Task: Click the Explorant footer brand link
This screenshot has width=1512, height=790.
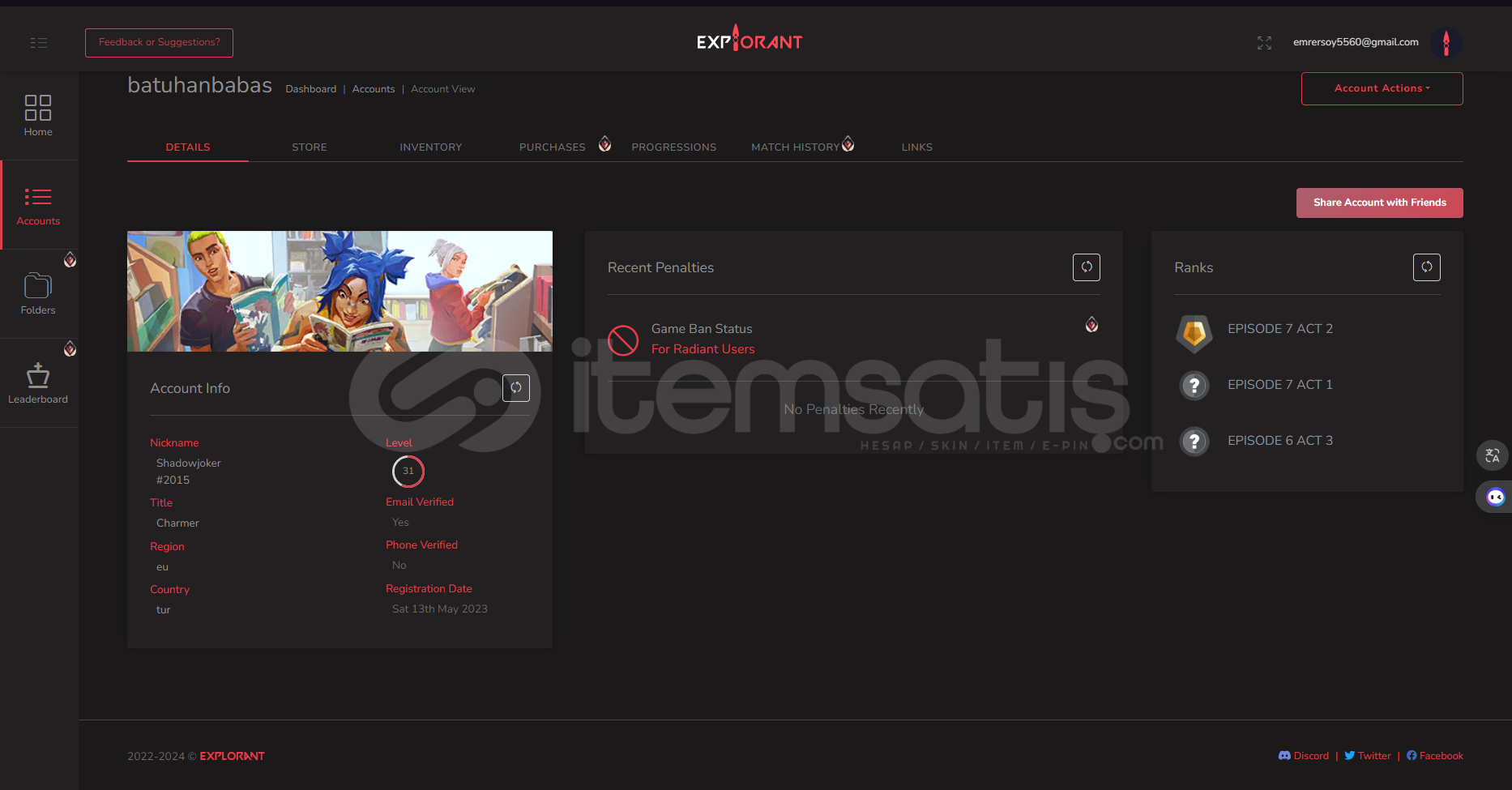Action: point(233,756)
